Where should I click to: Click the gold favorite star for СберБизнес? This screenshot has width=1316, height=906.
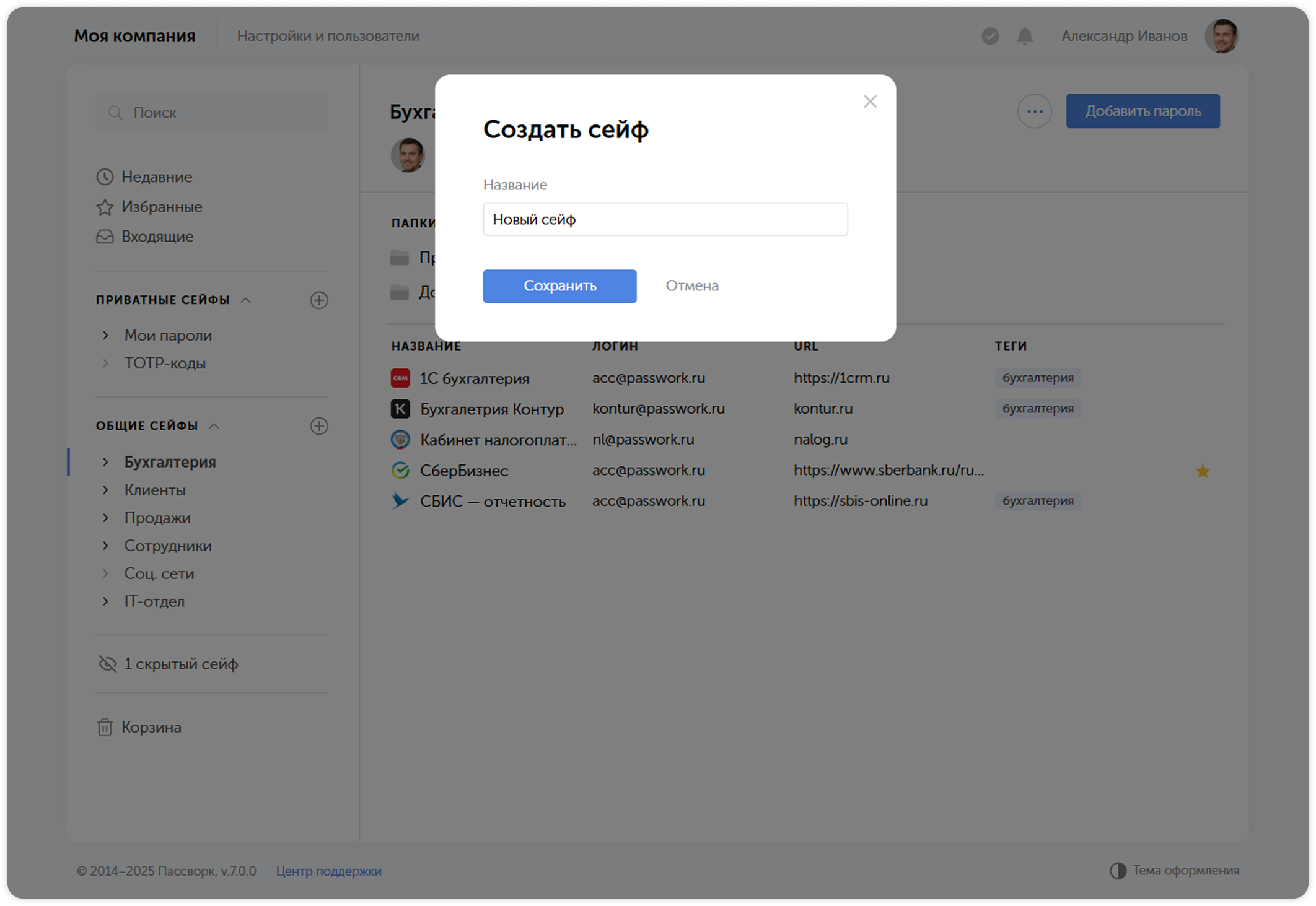(x=1202, y=471)
